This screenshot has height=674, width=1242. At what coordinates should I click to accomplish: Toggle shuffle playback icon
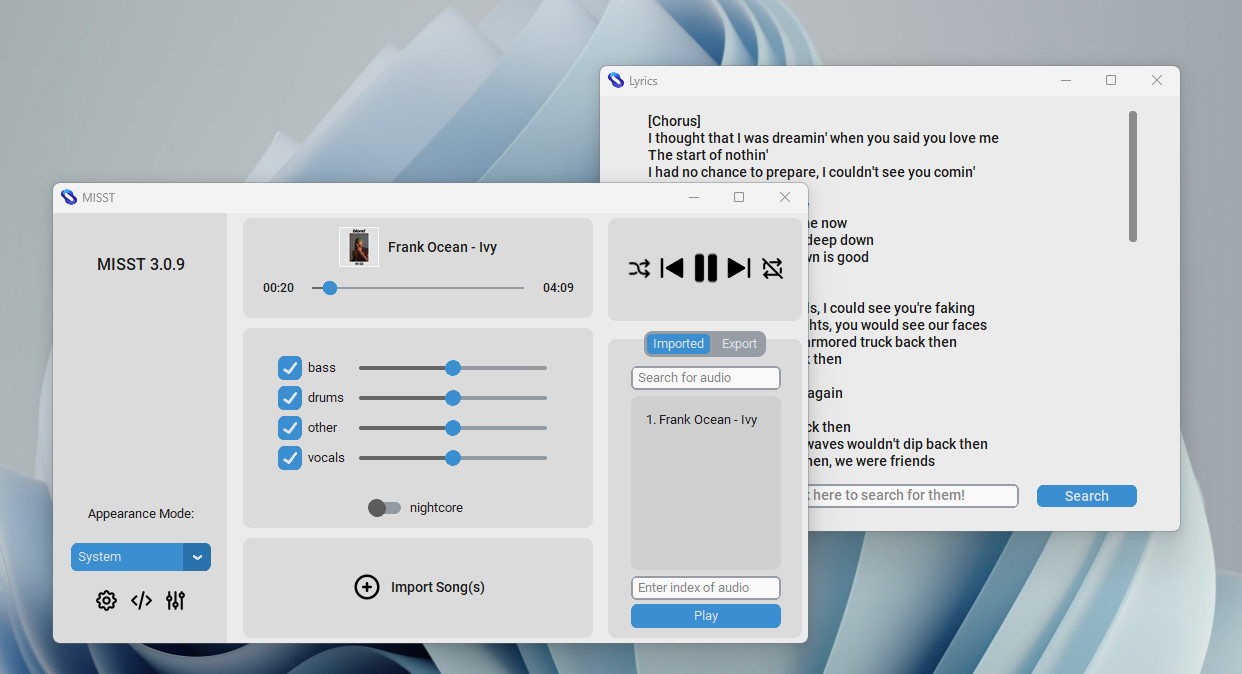click(639, 268)
